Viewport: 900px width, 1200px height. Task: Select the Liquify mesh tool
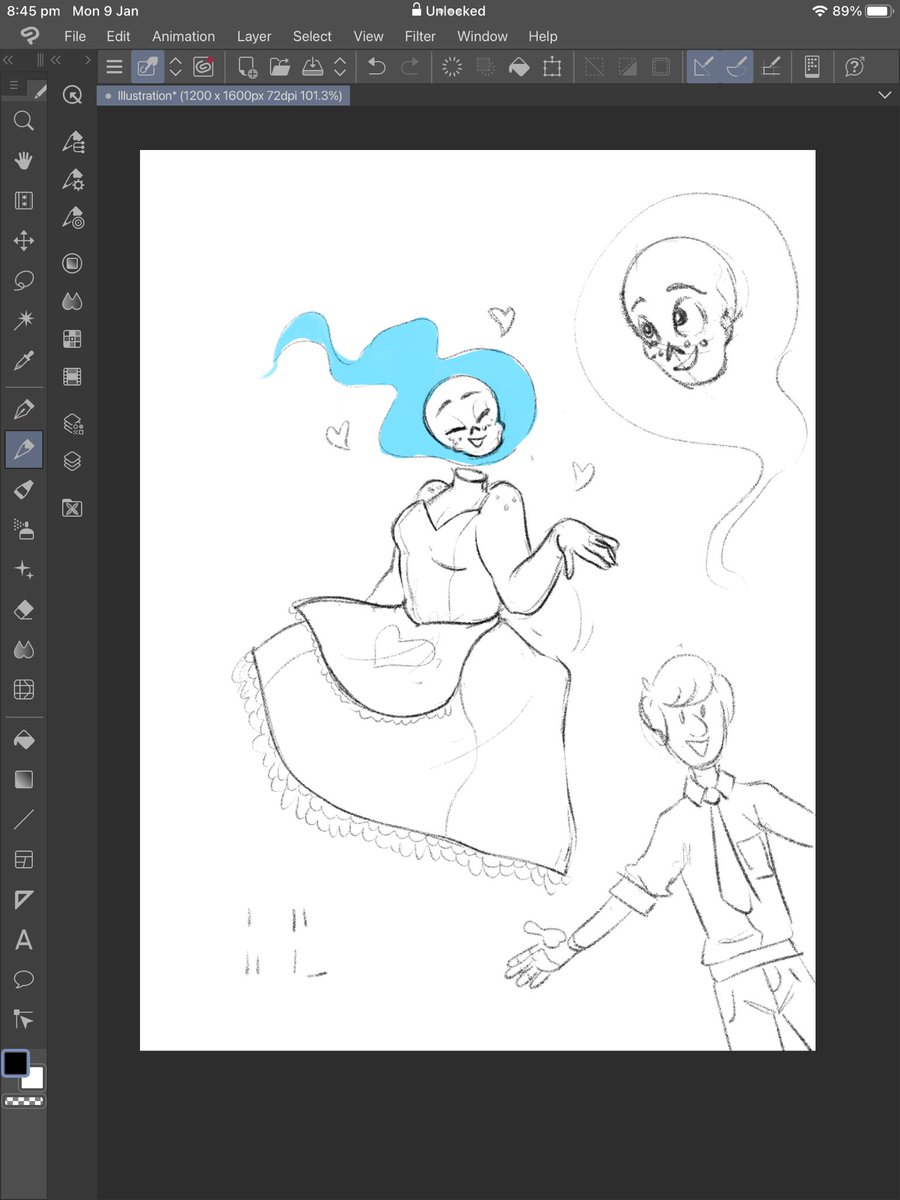(x=24, y=689)
